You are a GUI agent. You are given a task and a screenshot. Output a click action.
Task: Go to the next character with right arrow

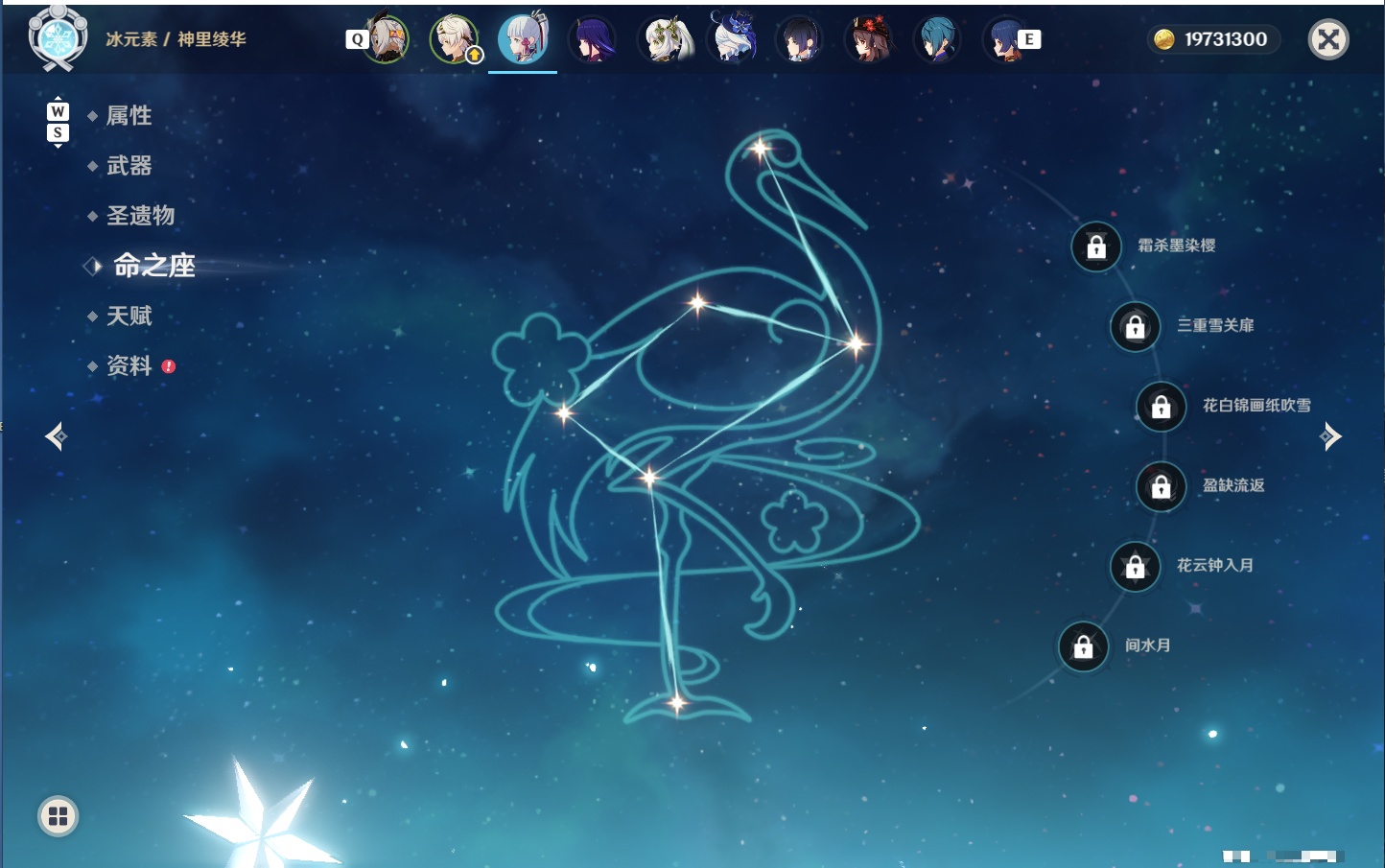tap(1330, 436)
